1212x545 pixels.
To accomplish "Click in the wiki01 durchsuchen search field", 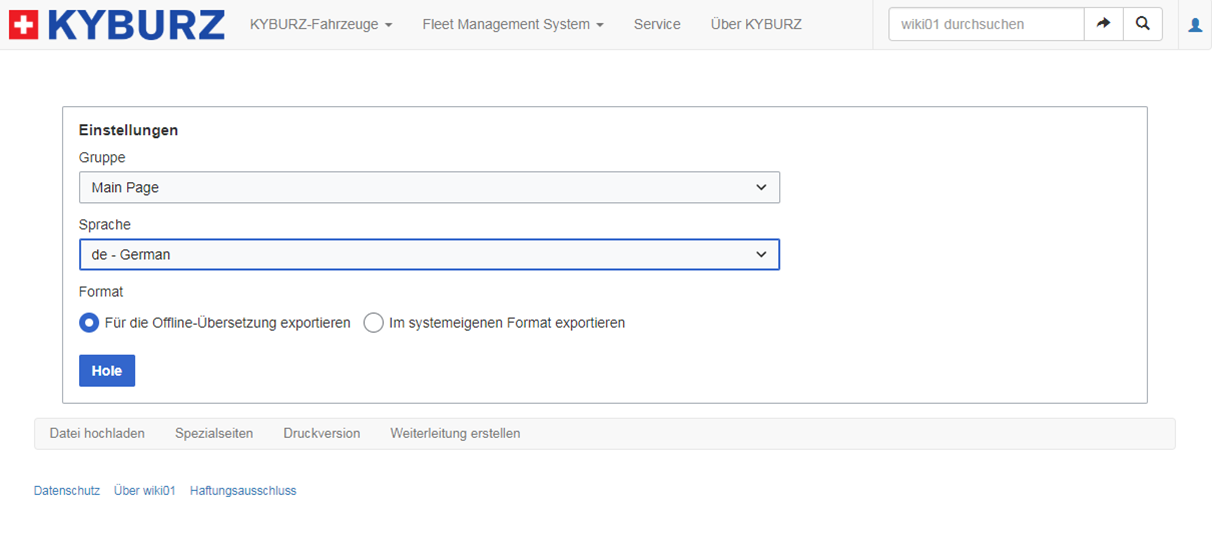I will pyautogui.click(x=985, y=24).
